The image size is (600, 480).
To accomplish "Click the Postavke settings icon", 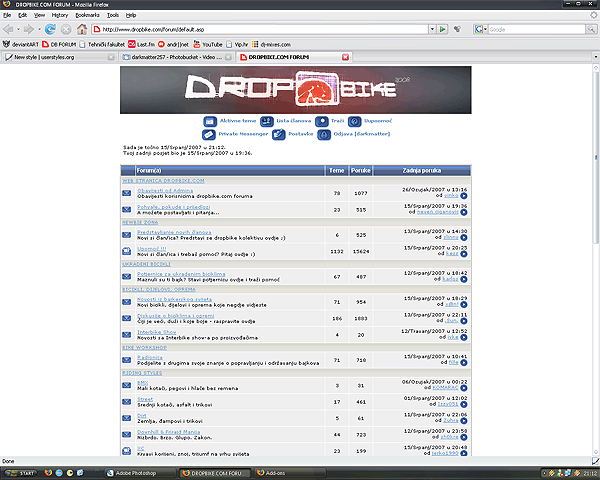I will point(279,135).
